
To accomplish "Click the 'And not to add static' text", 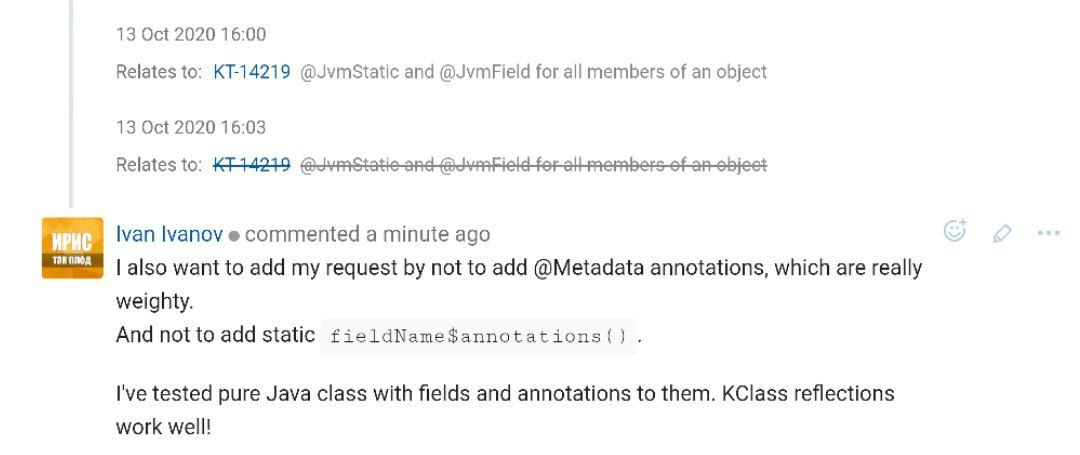I will 215,335.
